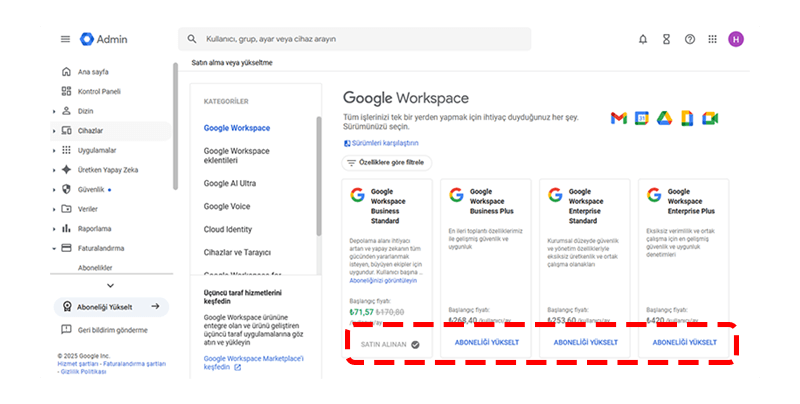Screen dimensions: 800x404
Task: Expand the Raporlama tree arrow
Action: coord(54,229)
